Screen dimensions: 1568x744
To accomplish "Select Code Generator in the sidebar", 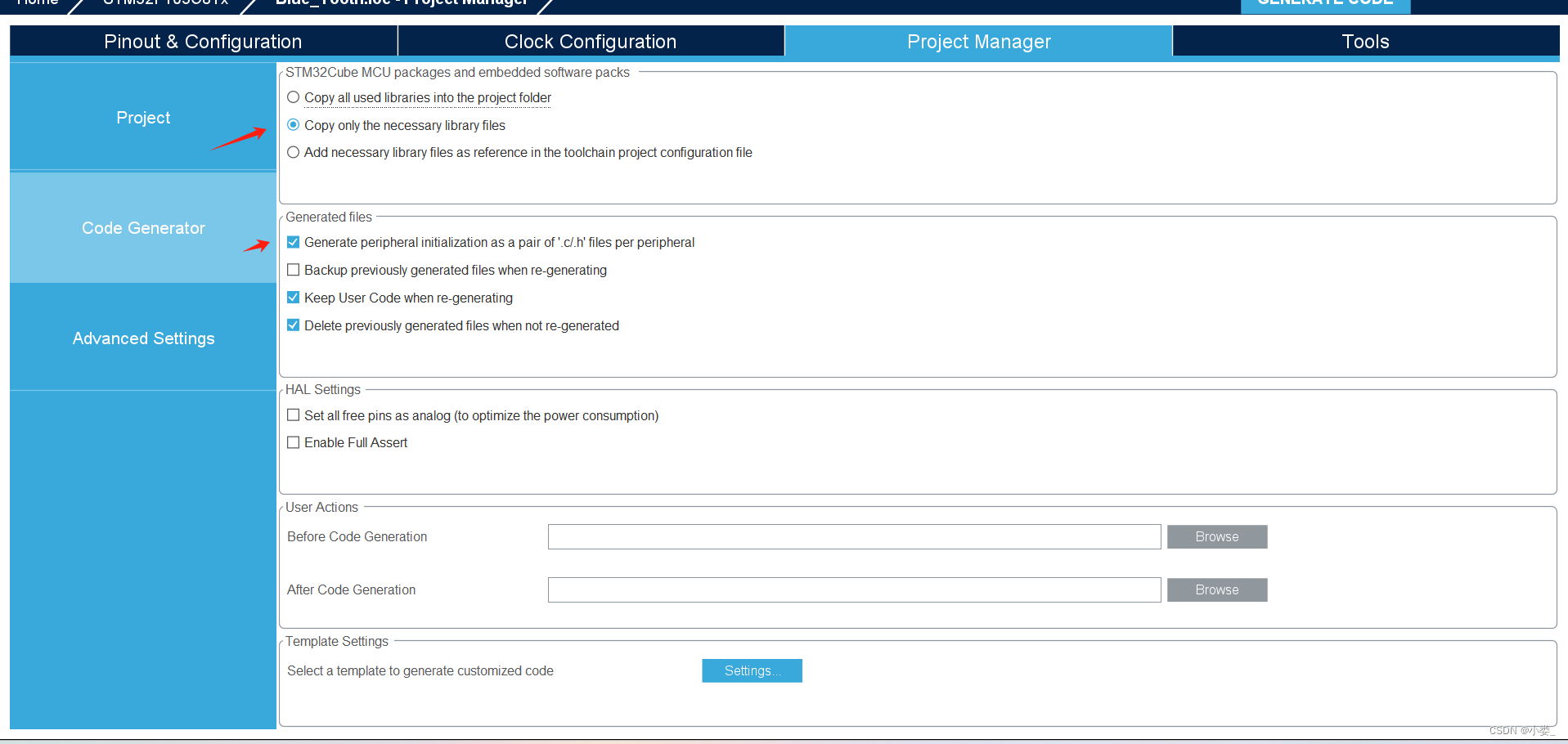I will tap(143, 228).
